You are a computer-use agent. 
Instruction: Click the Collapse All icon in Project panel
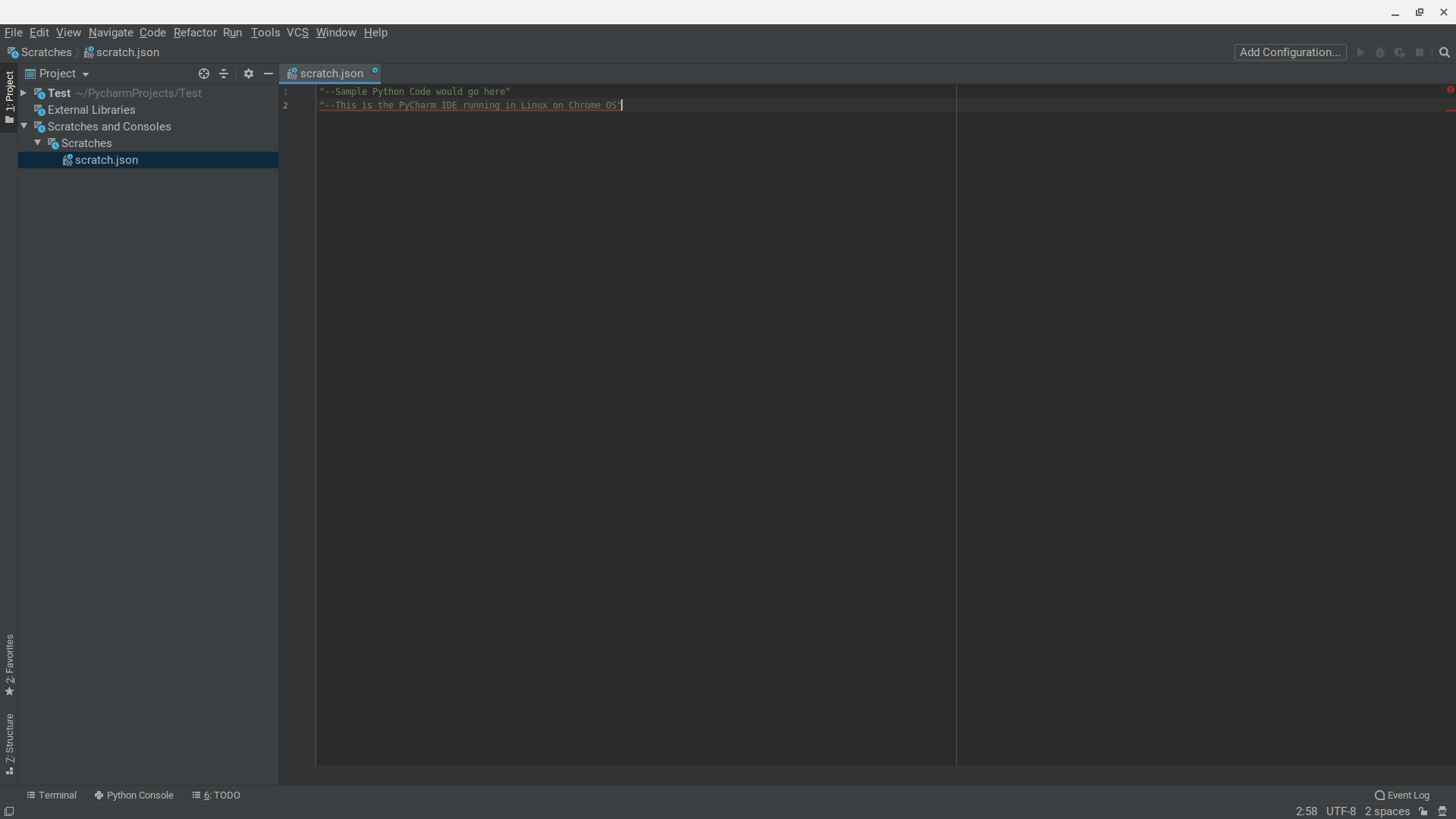click(224, 74)
